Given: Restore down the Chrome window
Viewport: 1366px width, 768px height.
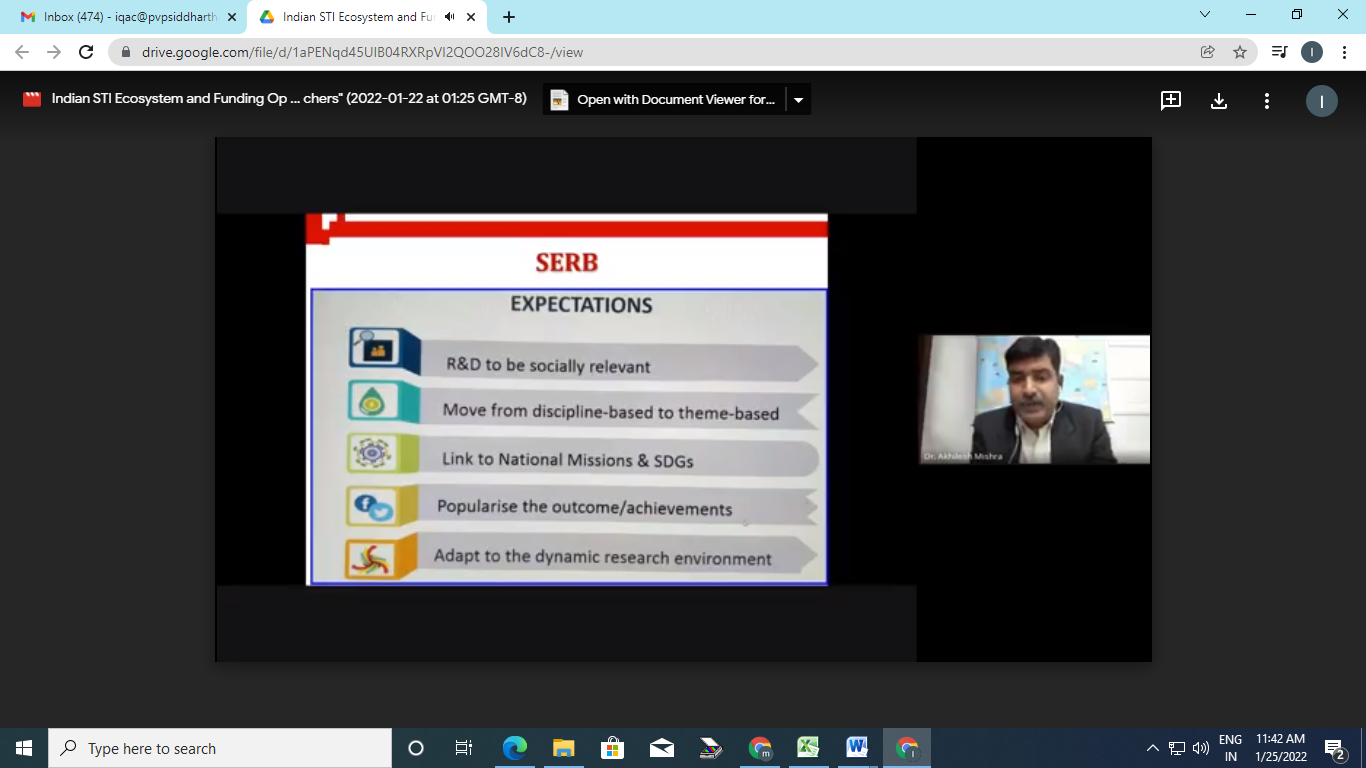Looking at the screenshot, I should pos(1297,15).
